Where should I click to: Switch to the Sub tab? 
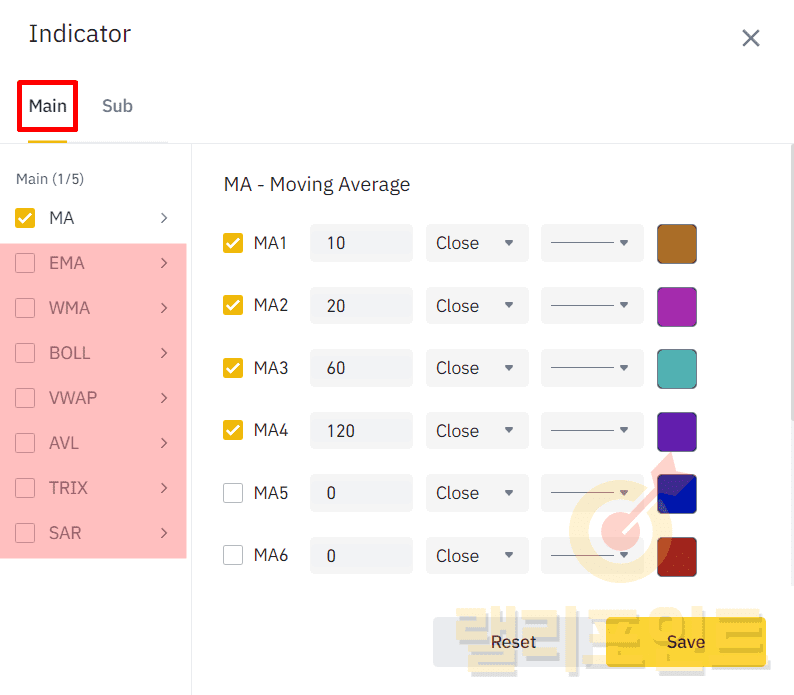click(x=117, y=106)
